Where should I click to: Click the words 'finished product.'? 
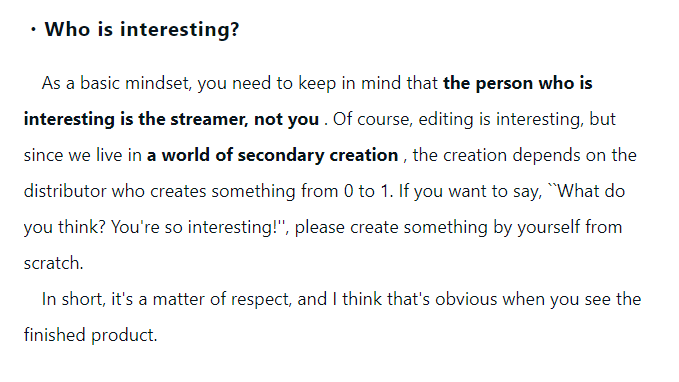tap(91, 335)
